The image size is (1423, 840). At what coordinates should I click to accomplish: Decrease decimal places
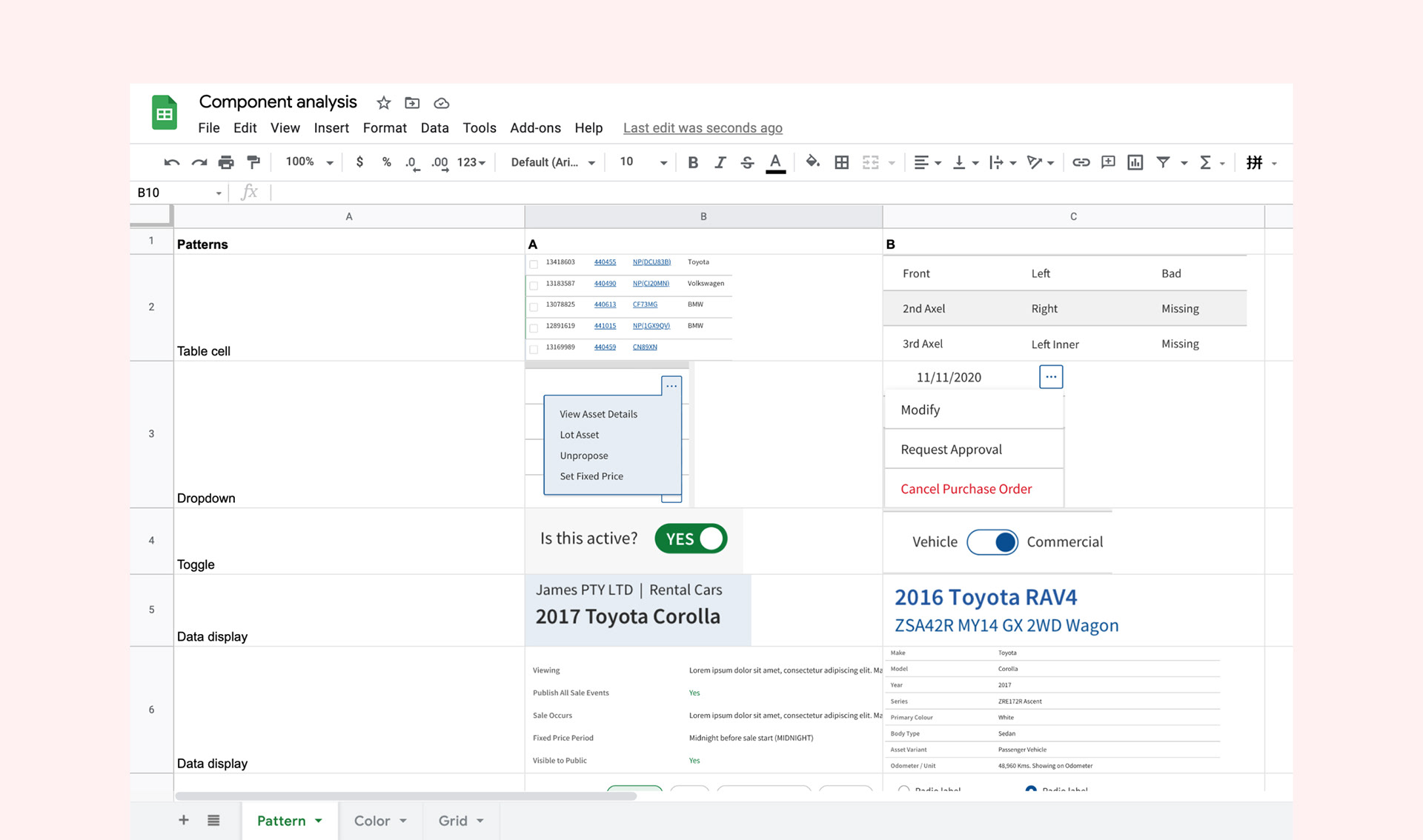point(412,163)
